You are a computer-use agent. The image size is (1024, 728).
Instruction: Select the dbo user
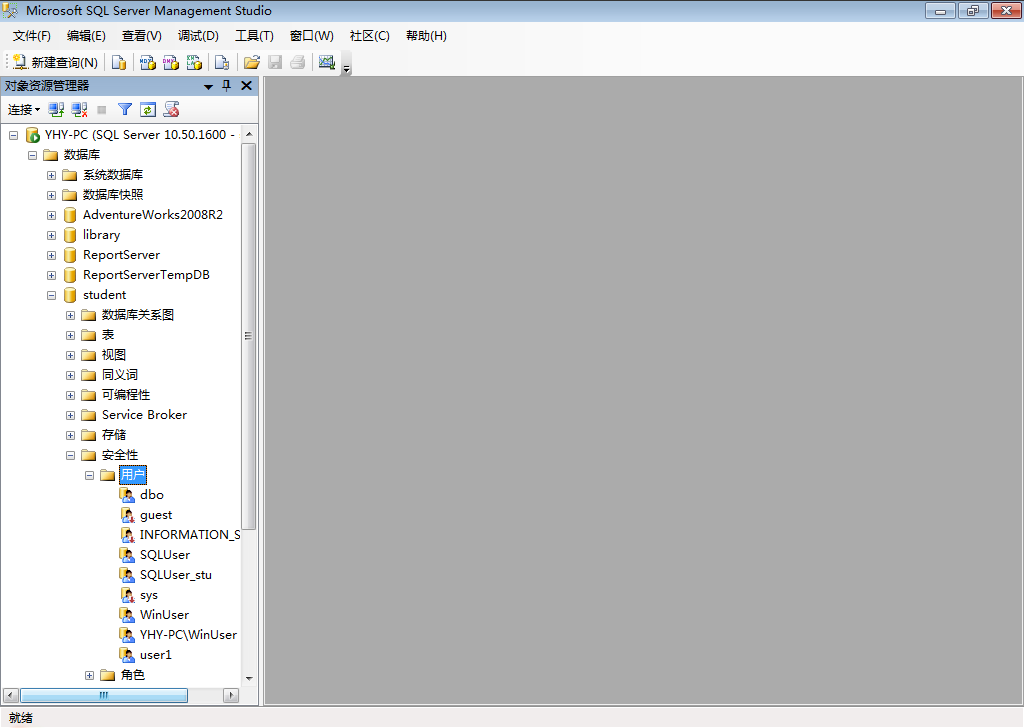pyautogui.click(x=152, y=495)
